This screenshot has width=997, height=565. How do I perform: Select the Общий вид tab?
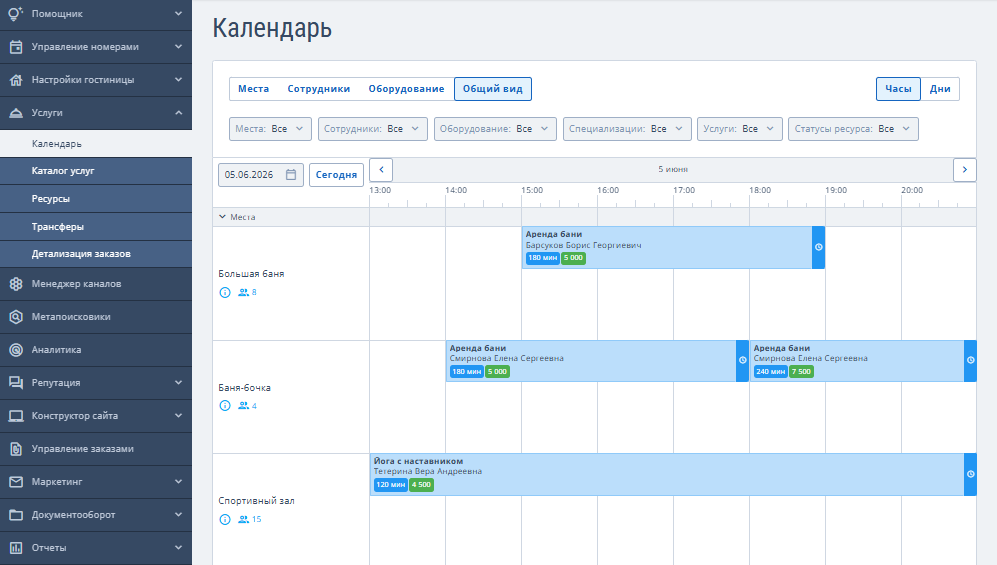pos(493,89)
